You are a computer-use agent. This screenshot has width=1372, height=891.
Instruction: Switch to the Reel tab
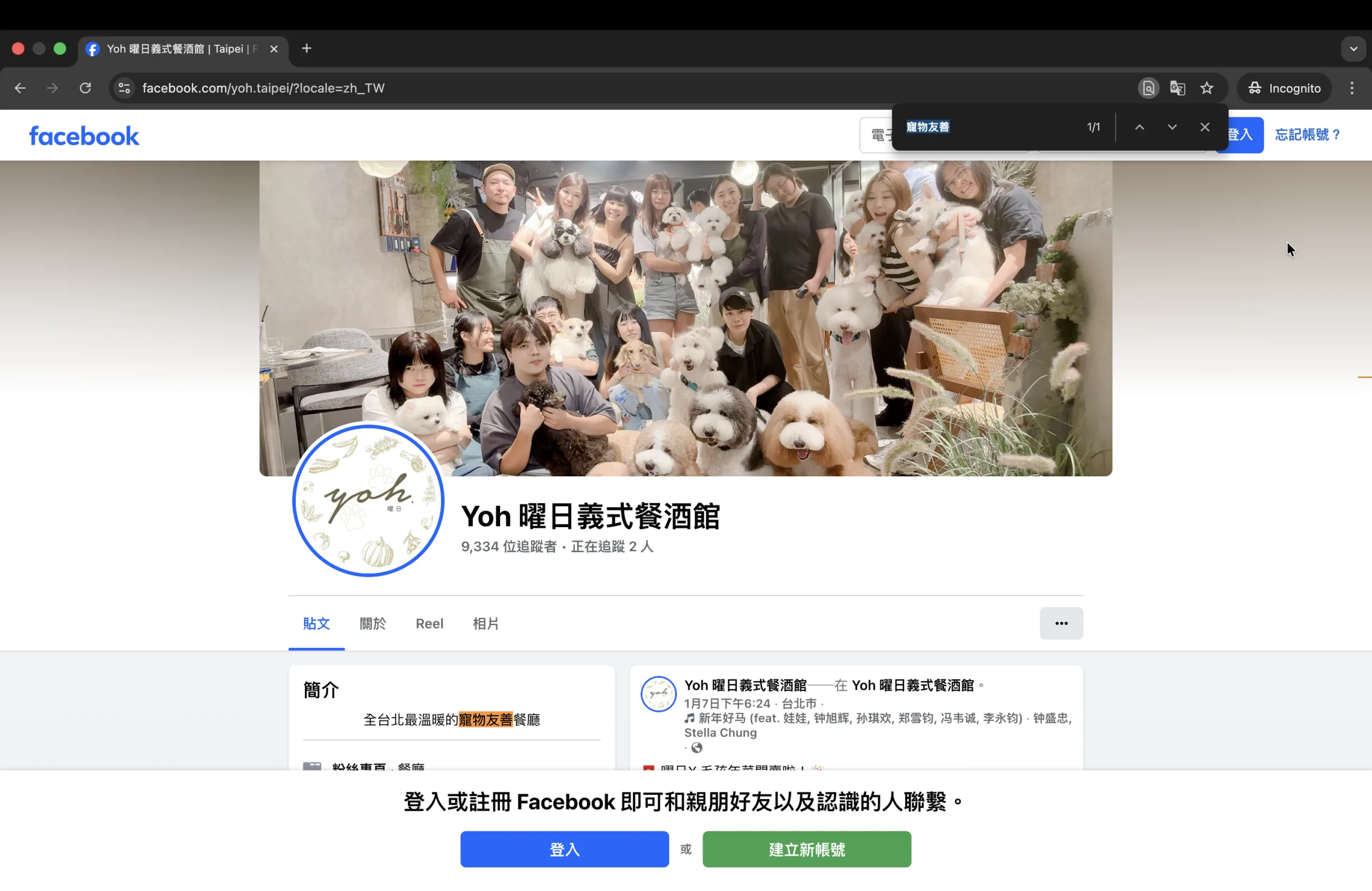click(x=429, y=623)
